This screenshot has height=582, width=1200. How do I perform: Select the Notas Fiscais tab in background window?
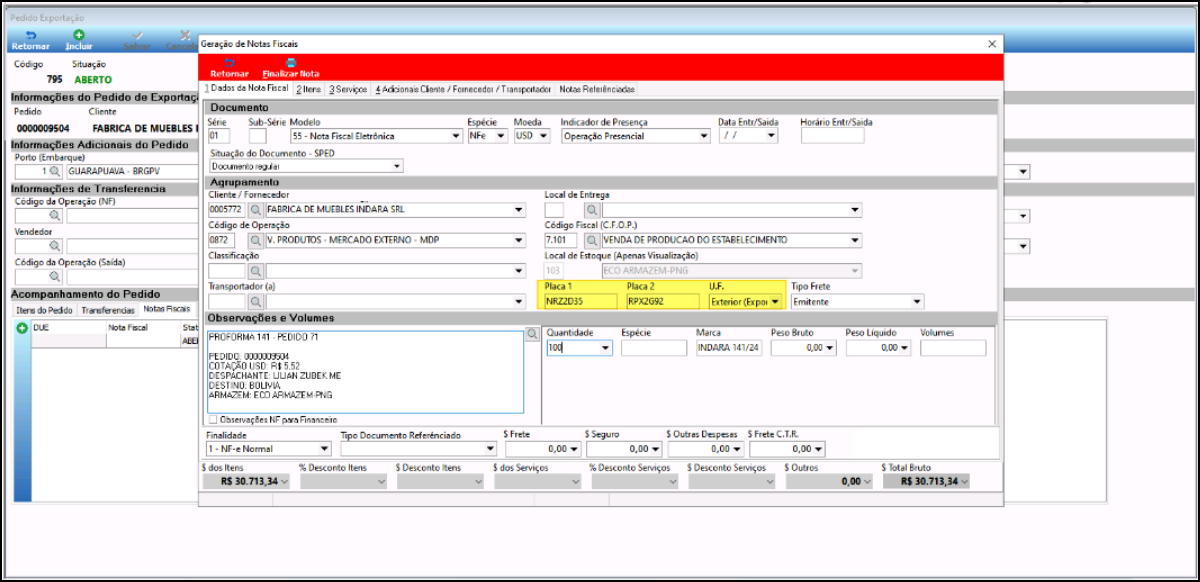[165, 310]
